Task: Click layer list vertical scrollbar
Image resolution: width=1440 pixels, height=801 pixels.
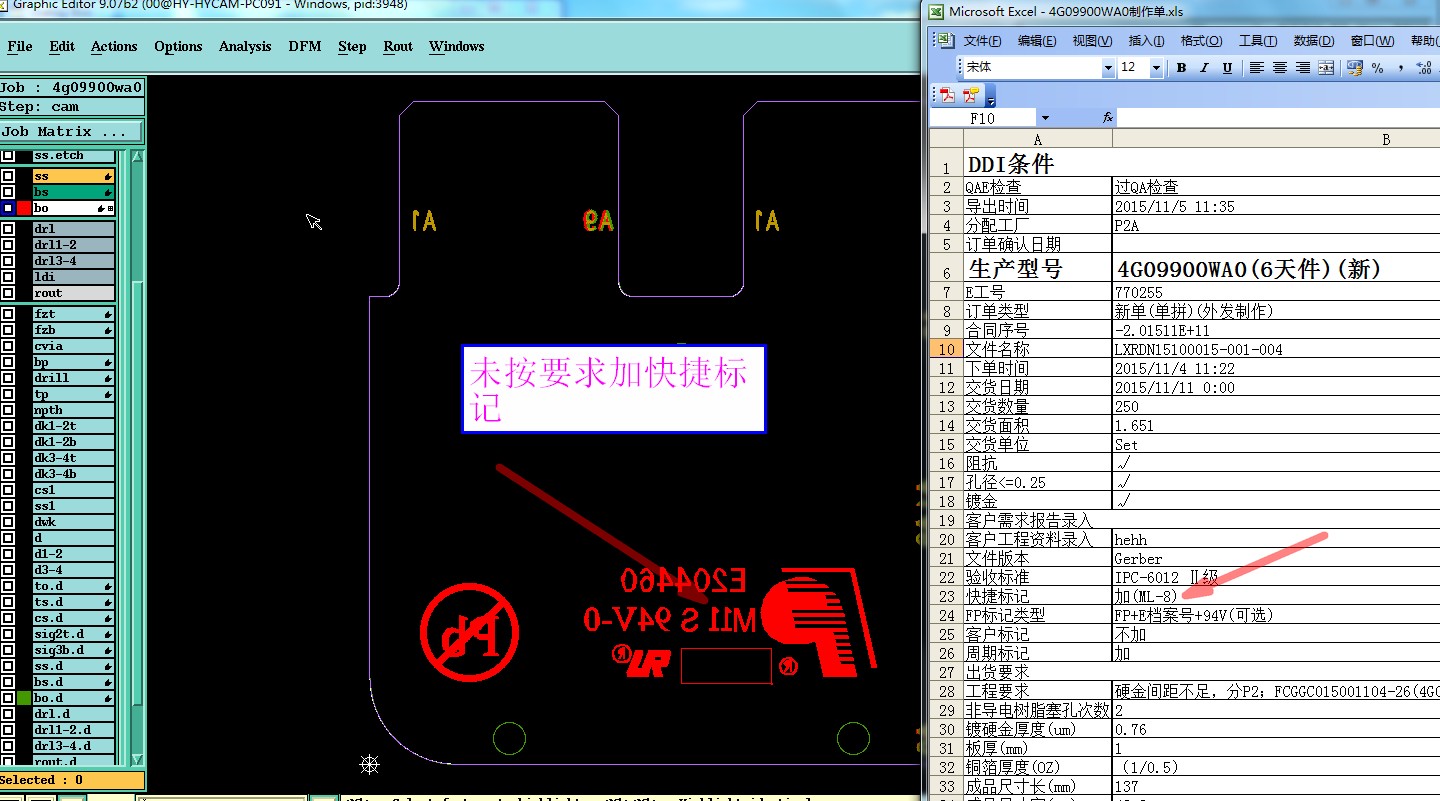Action: (x=137, y=456)
